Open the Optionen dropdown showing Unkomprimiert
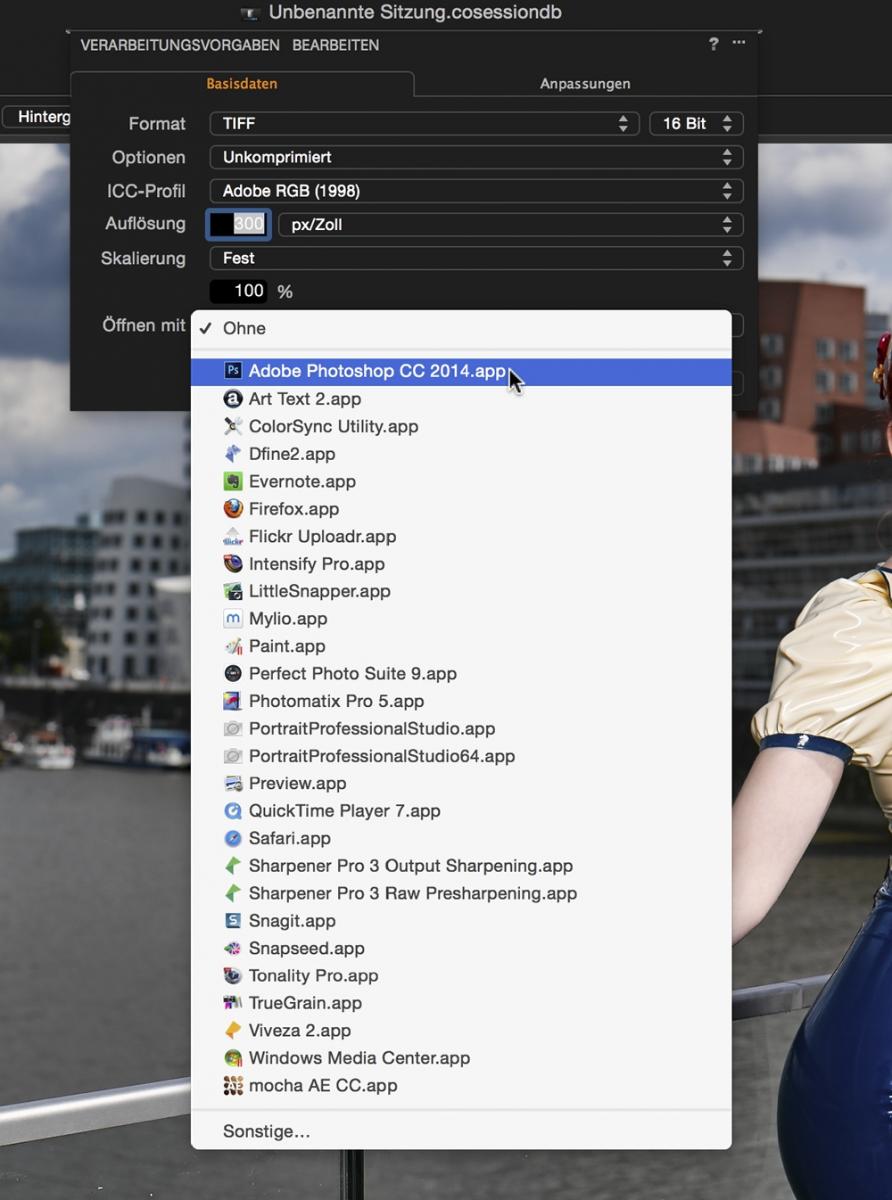 point(476,157)
